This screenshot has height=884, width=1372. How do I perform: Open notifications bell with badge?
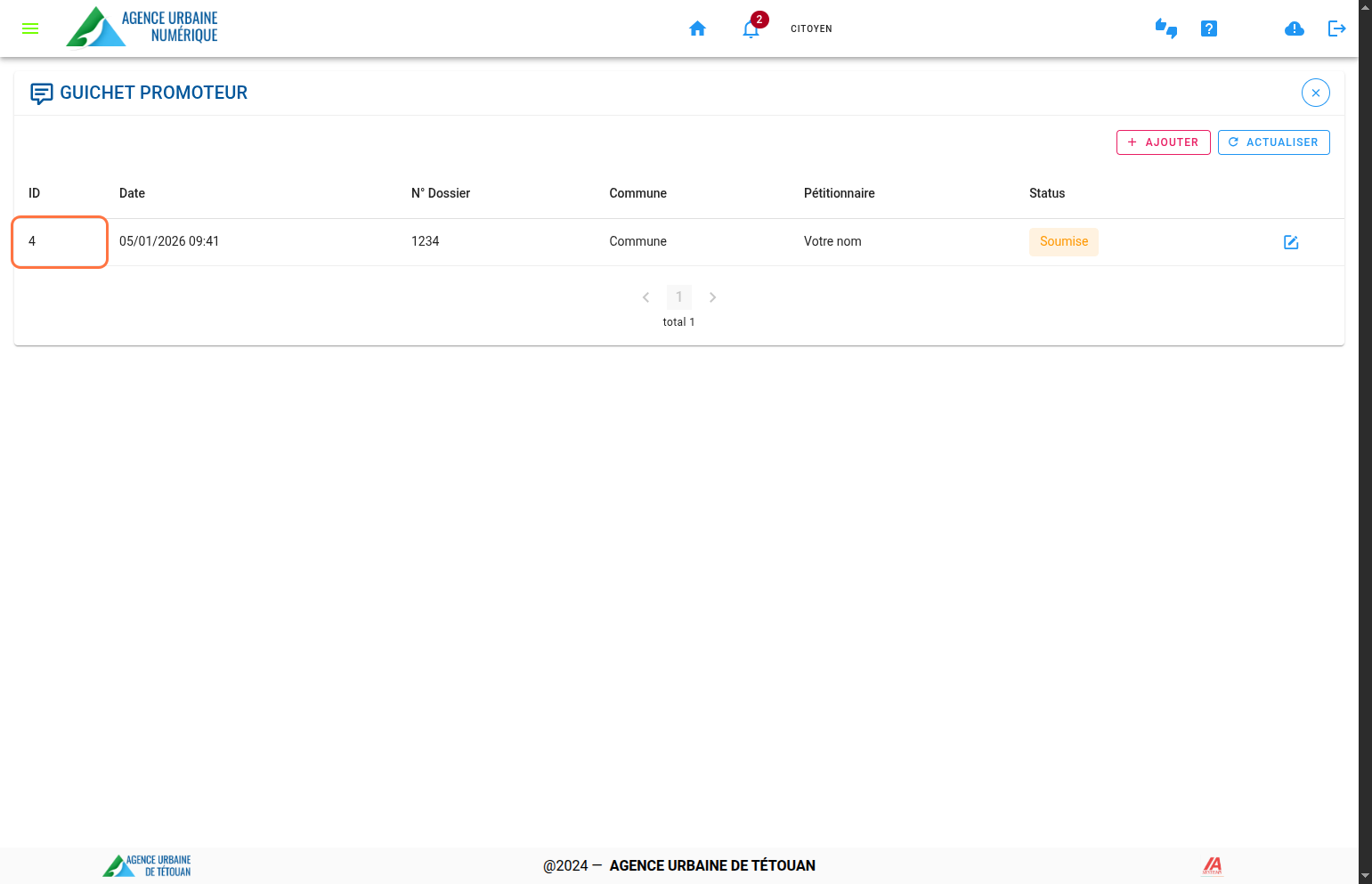pyautogui.click(x=751, y=29)
